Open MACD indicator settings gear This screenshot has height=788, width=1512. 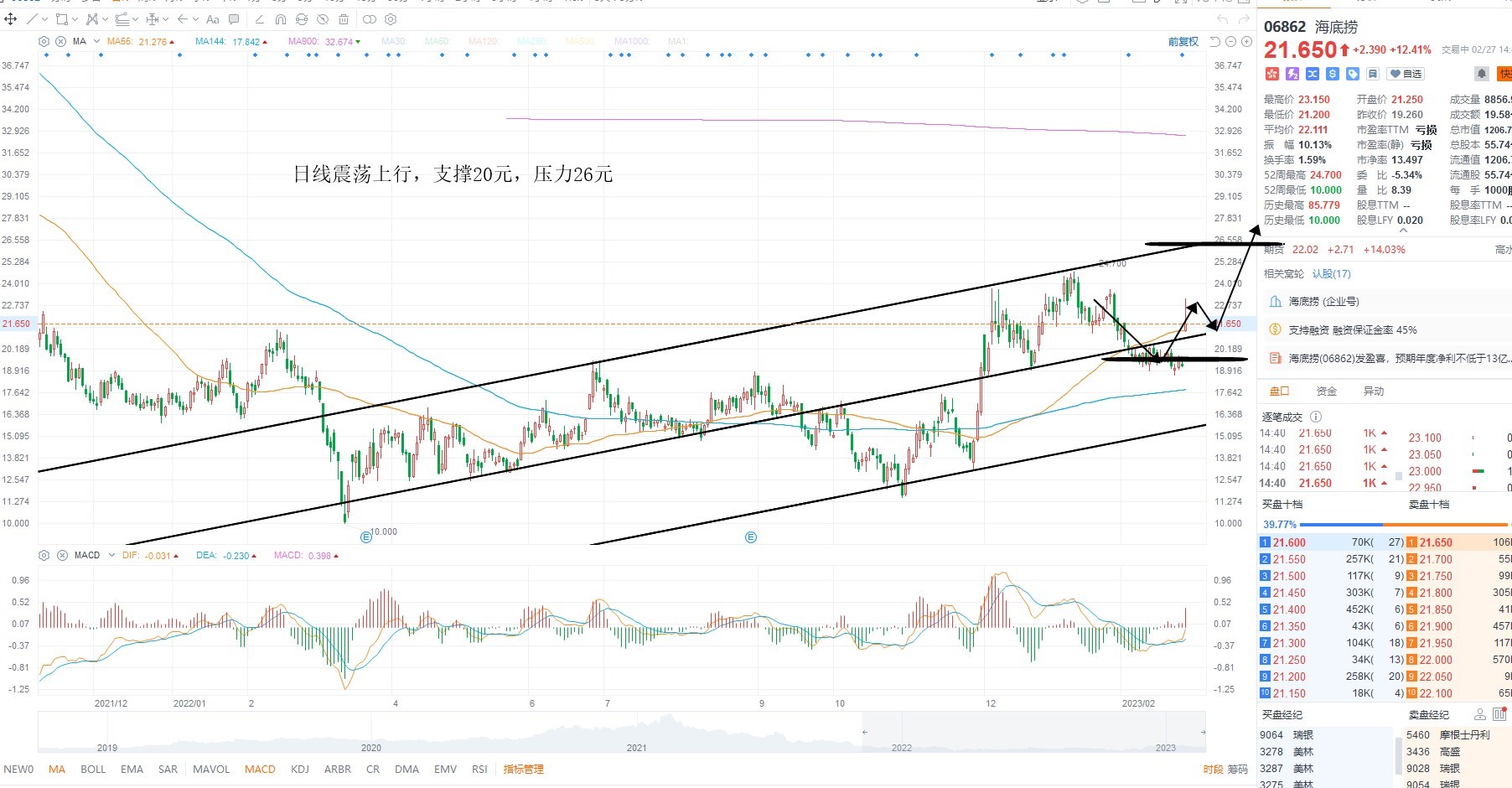(x=44, y=555)
